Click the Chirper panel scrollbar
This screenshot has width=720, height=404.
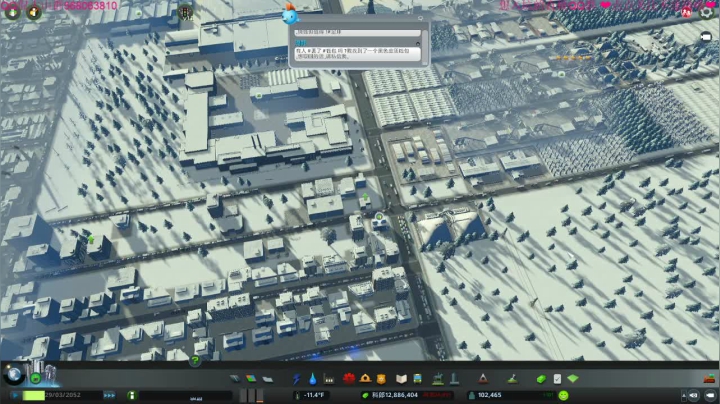(425, 46)
